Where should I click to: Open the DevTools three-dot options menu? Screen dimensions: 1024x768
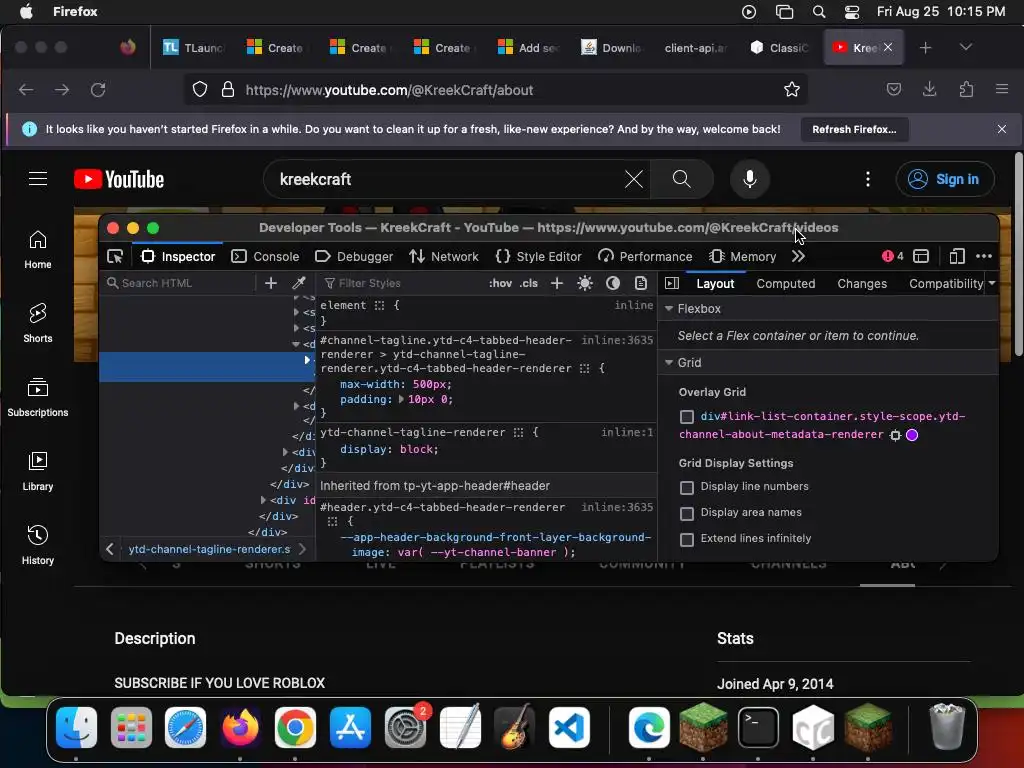click(984, 257)
